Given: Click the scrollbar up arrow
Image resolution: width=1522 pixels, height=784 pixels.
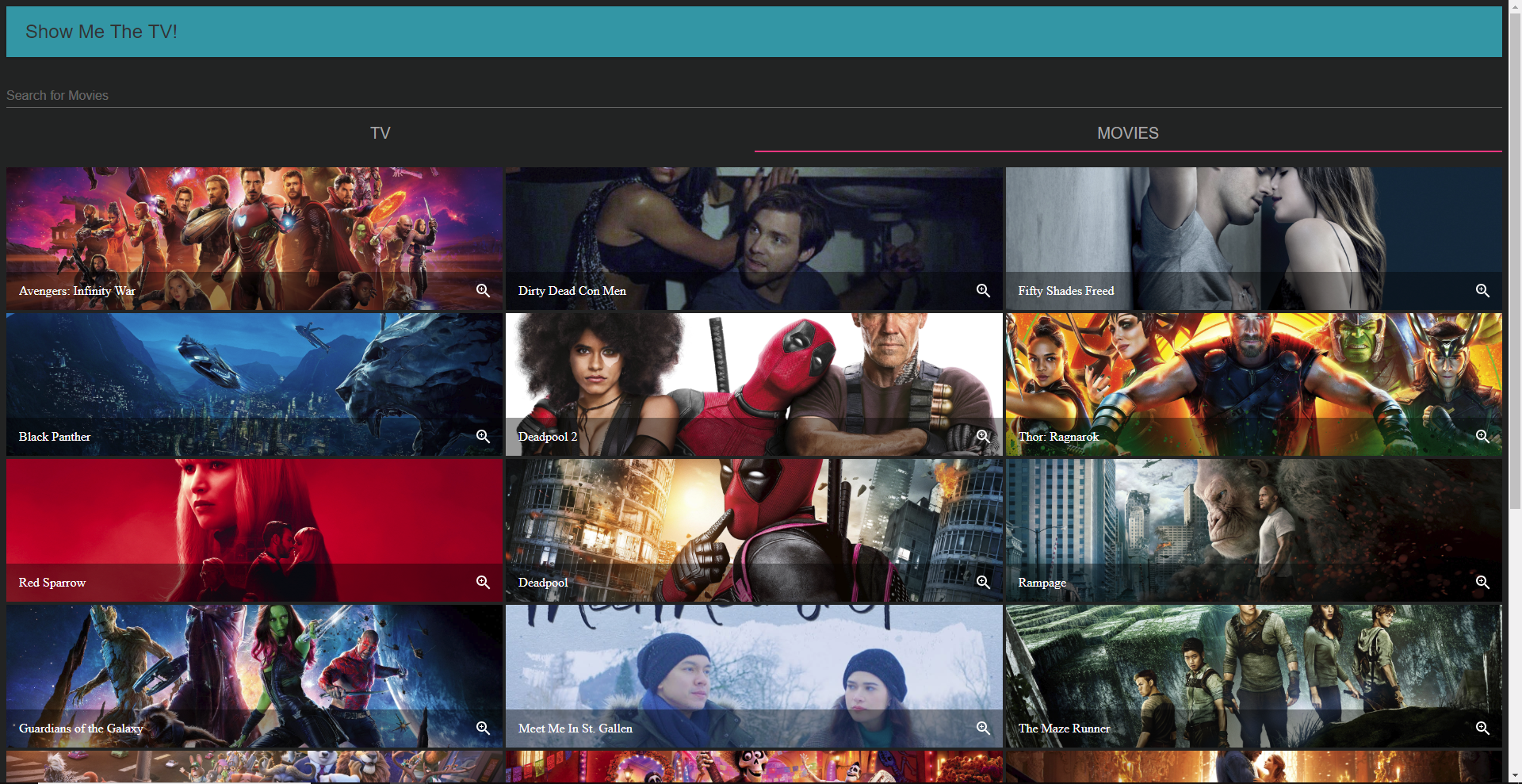Looking at the screenshot, I should click(1515, 6).
